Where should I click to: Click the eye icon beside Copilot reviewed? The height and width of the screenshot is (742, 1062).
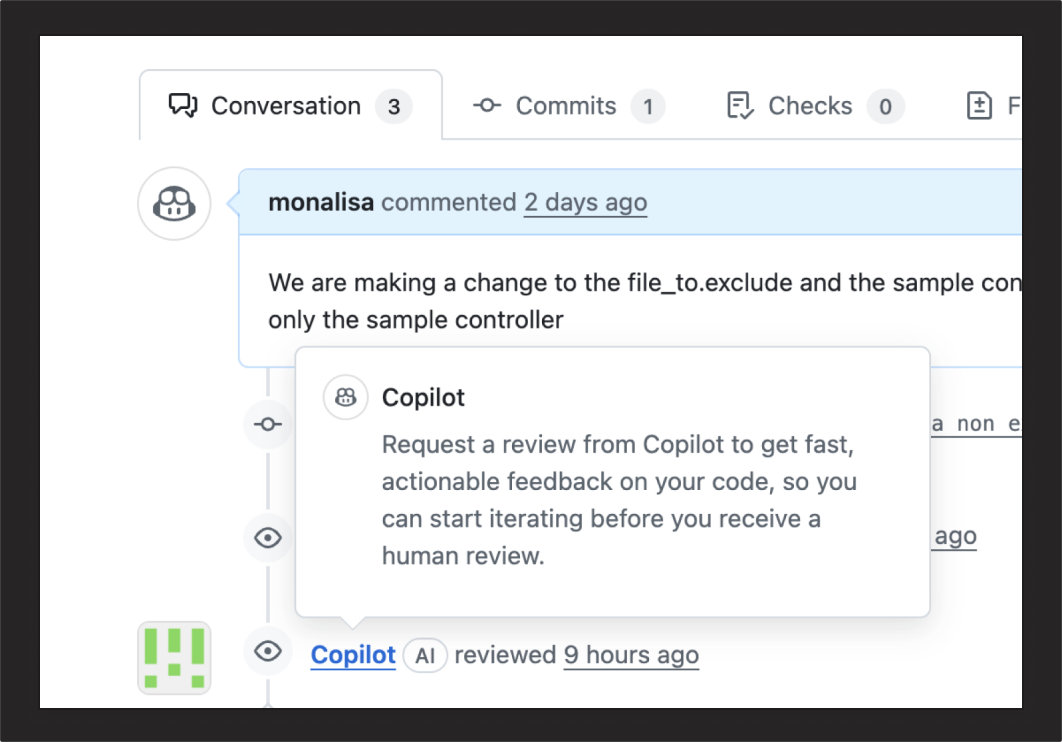pos(268,651)
